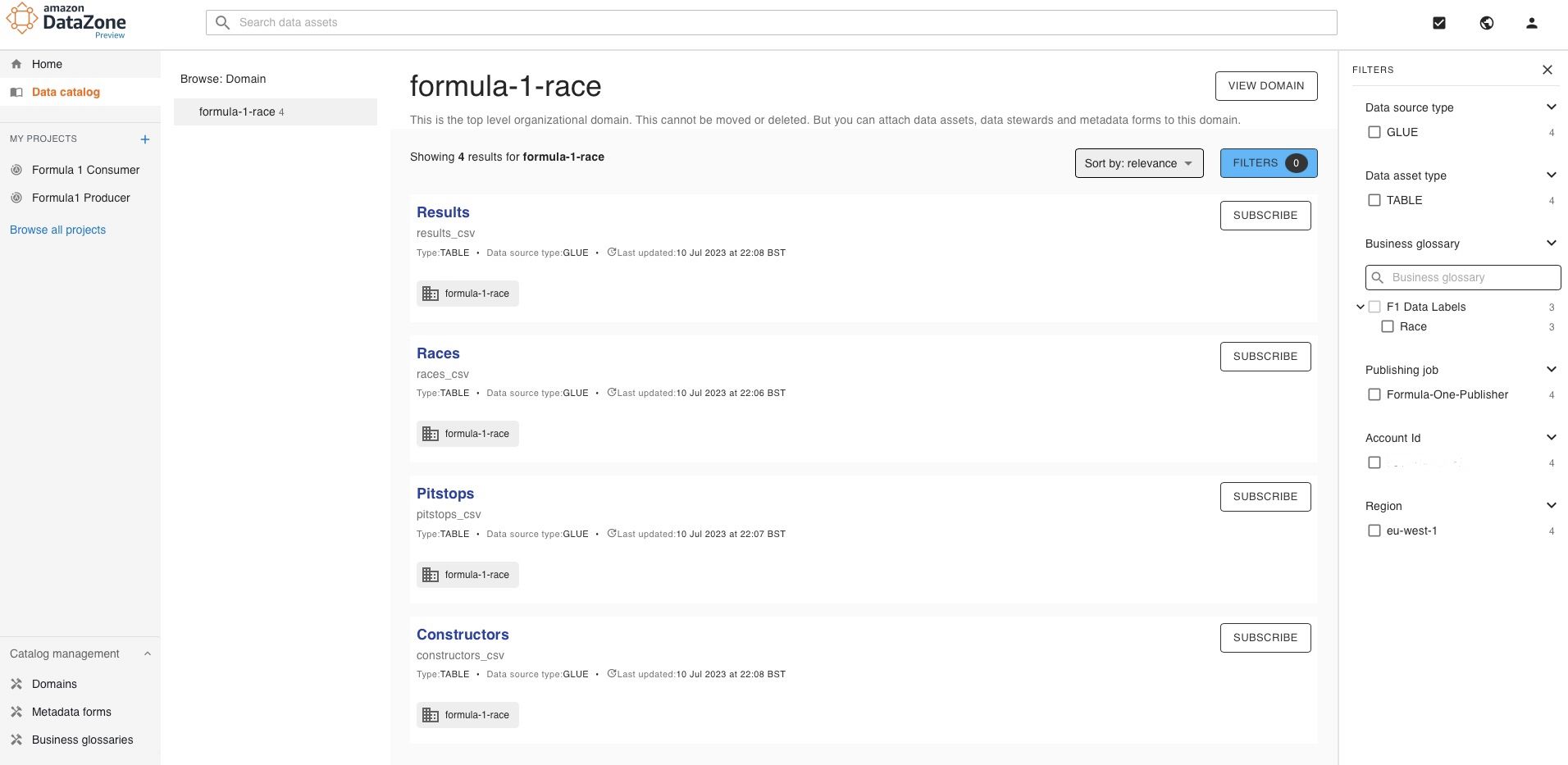Click the View Domain button
This screenshot has width=1568, height=765.
coord(1266,86)
